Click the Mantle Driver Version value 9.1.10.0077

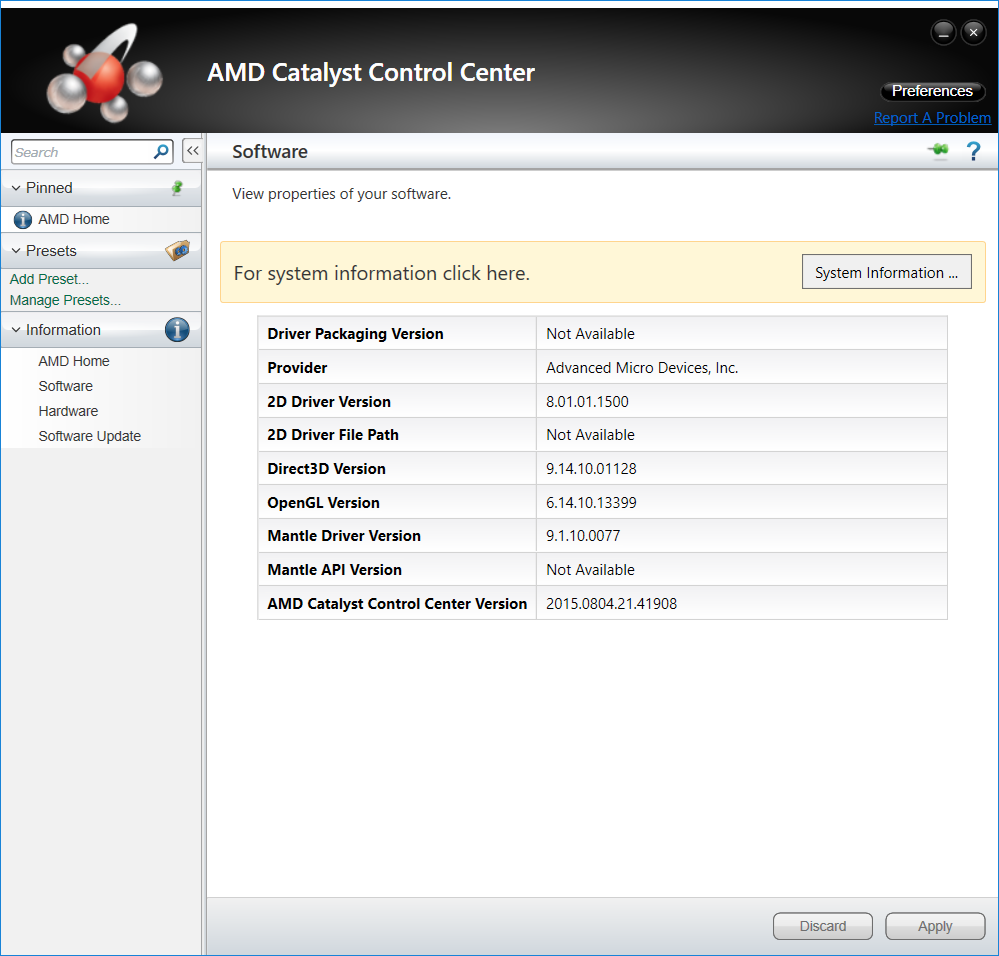click(583, 536)
